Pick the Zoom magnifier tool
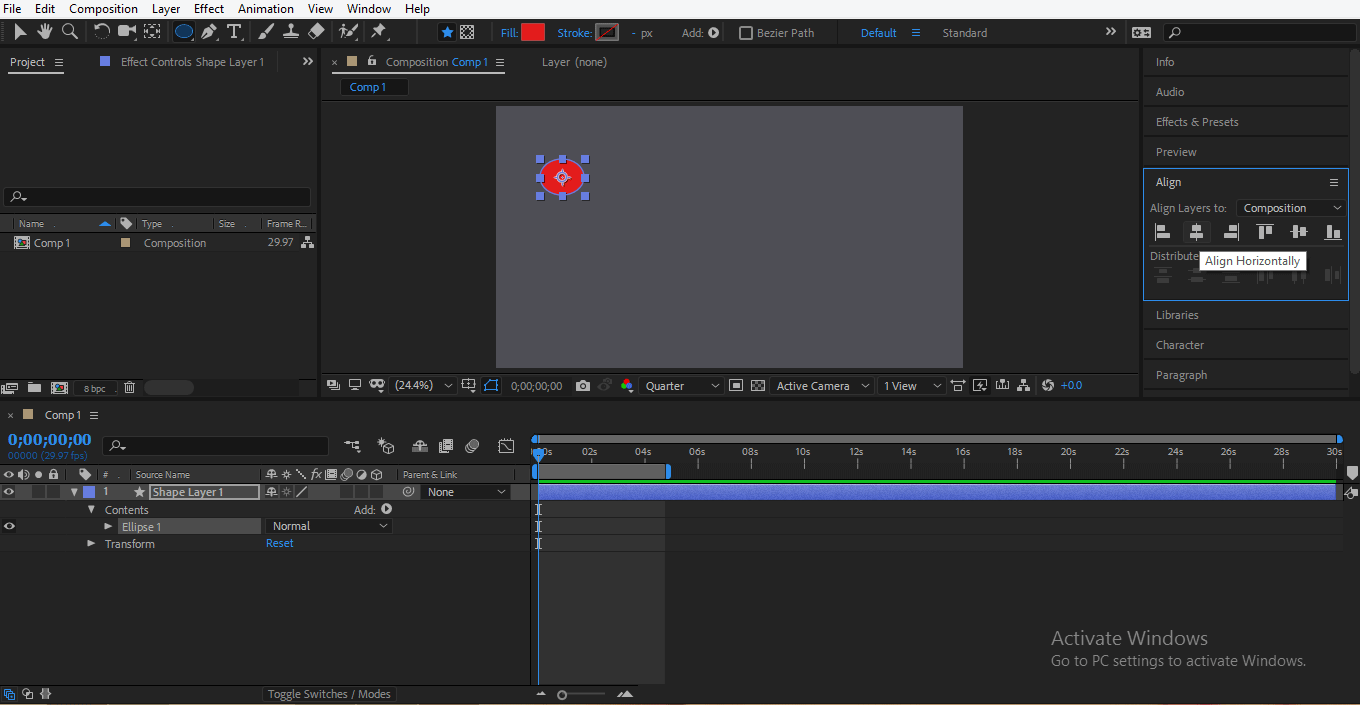1360x705 pixels. click(x=70, y=32)
